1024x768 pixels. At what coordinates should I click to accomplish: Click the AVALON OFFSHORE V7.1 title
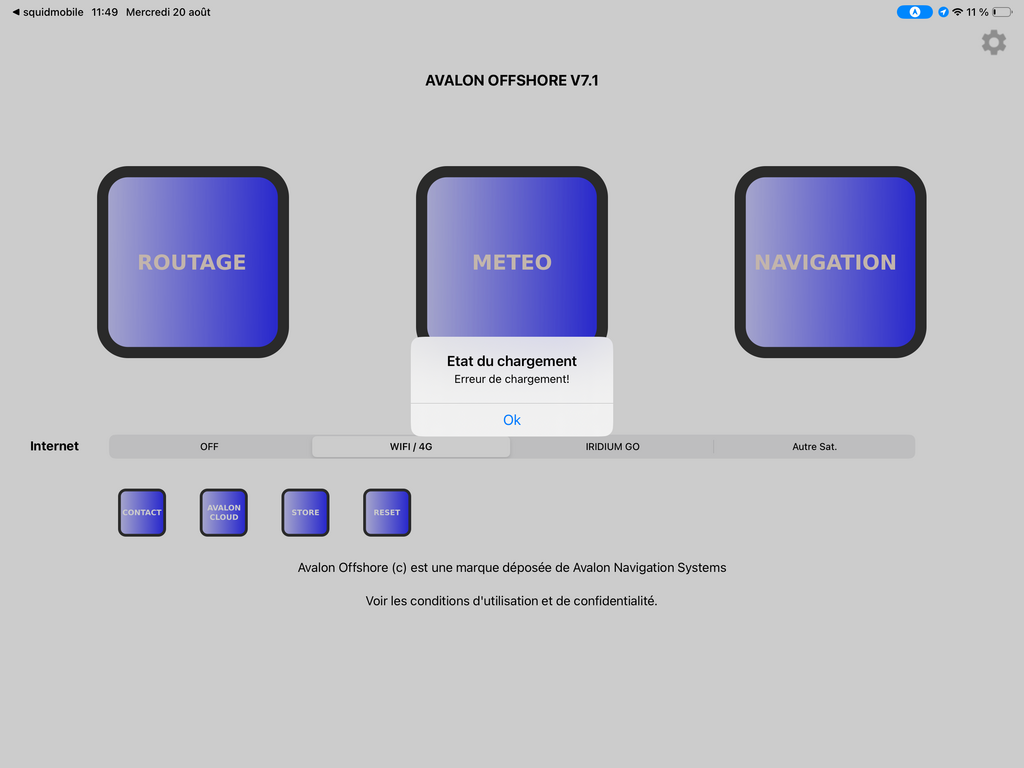[x=512, y=80]
